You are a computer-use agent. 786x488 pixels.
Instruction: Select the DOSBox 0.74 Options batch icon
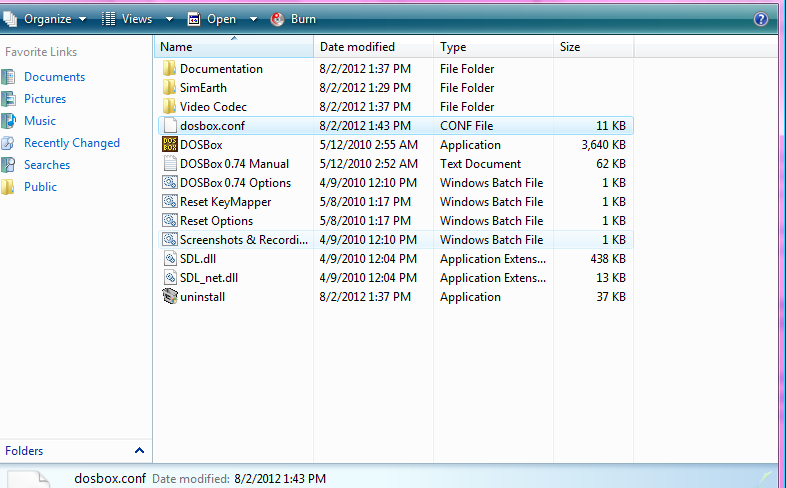click(x=170, y=182)
